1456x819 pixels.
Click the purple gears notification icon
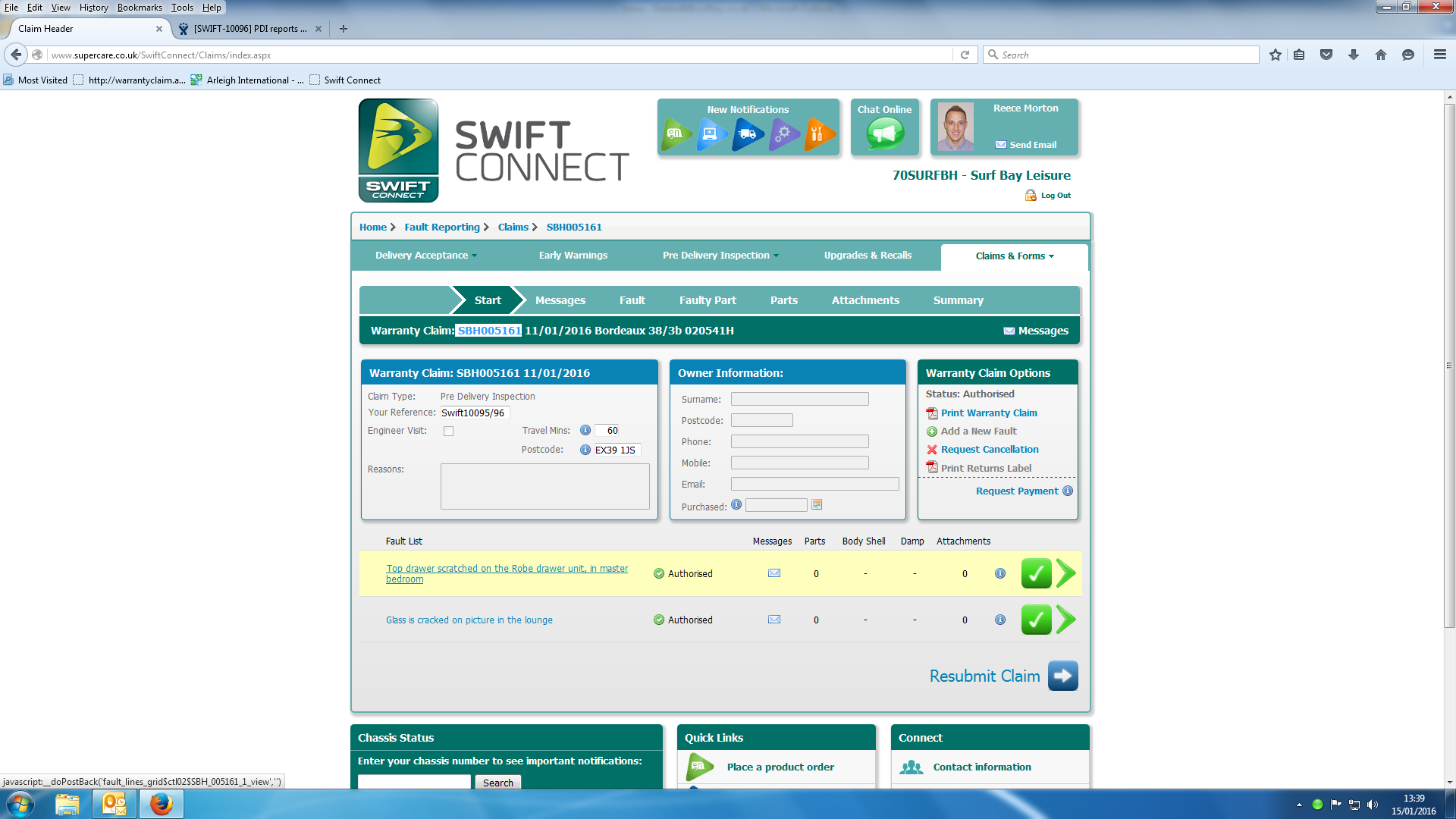pos(783,134)
